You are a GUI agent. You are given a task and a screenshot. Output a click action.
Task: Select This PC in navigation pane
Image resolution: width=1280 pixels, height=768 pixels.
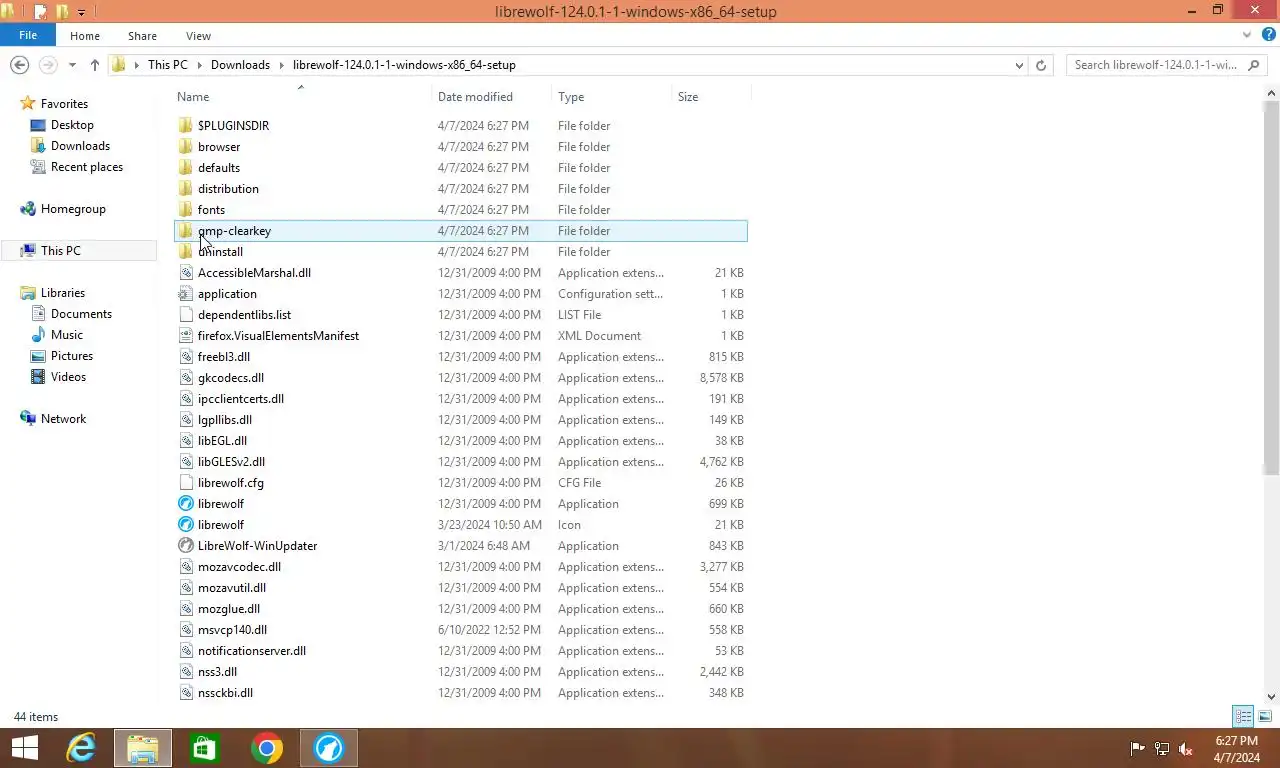[x=61, y=251]
